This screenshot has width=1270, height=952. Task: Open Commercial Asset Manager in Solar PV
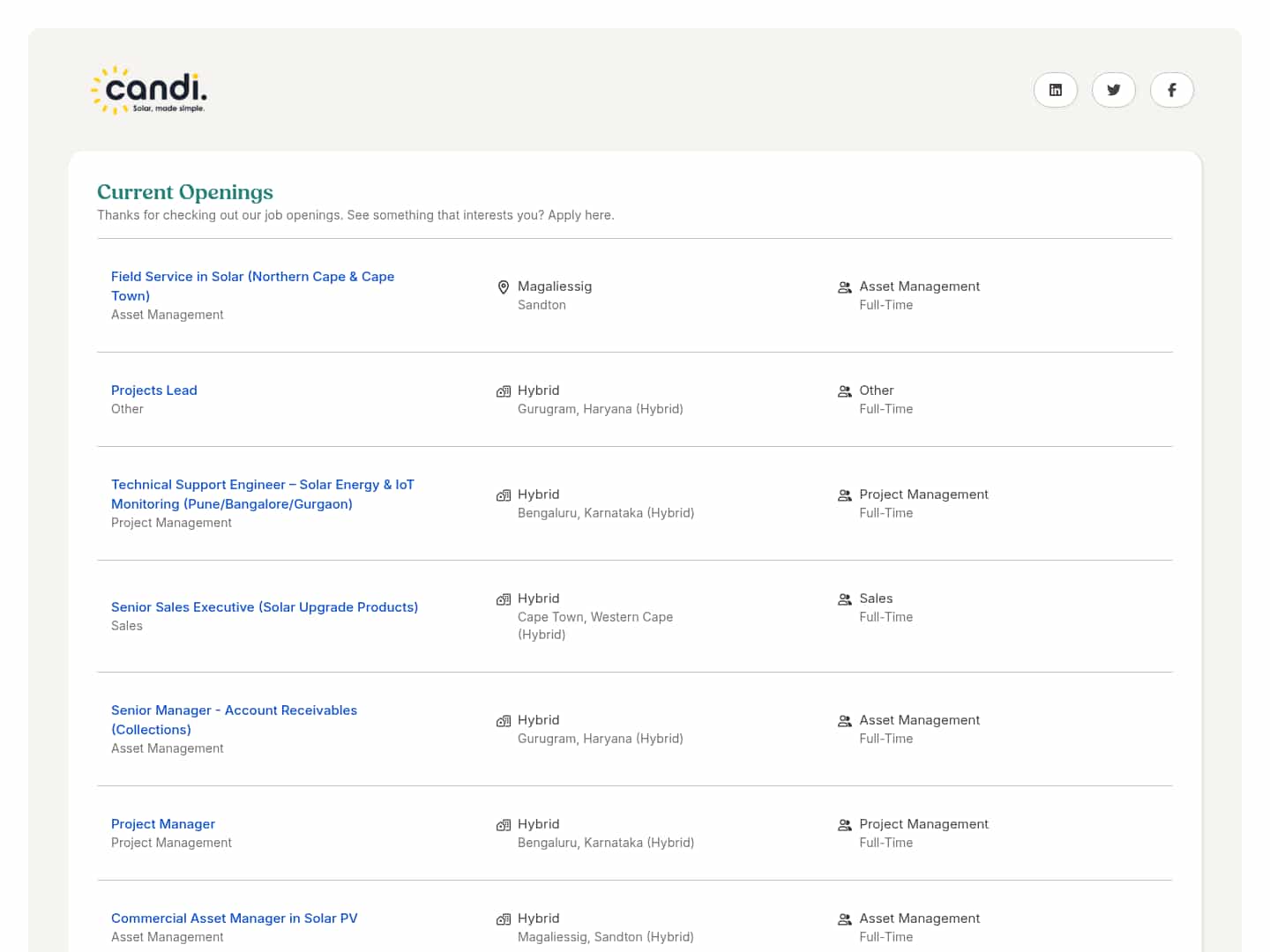(x=235, y=919)
